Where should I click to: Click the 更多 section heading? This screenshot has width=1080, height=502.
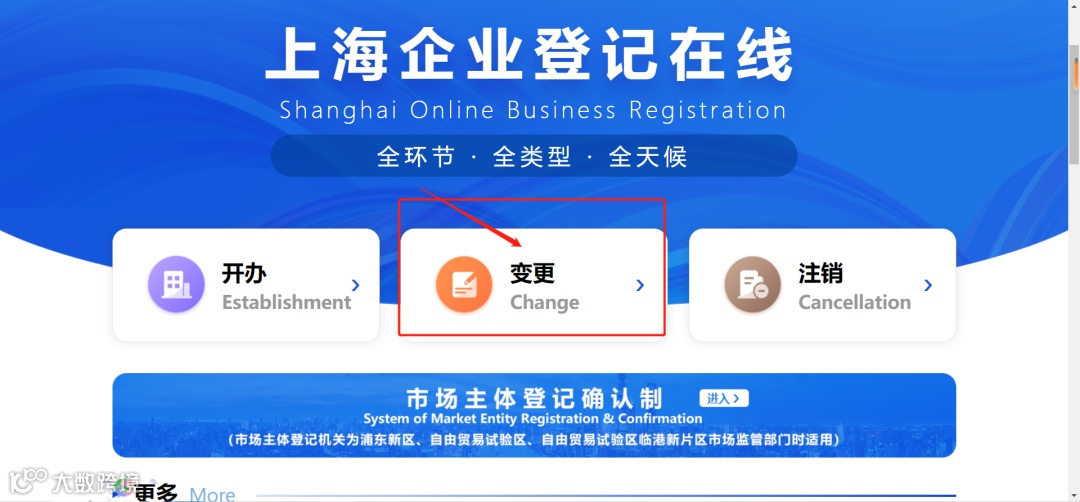[156, 493]
